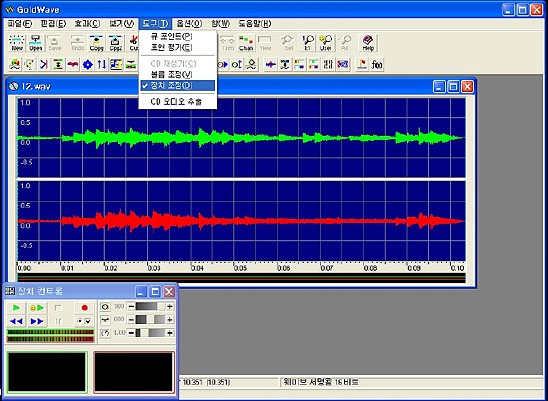Select 볼륨 조정(V) from the menu
The height and width of the screenshot is (401, 548).
[x=178, y=74]
